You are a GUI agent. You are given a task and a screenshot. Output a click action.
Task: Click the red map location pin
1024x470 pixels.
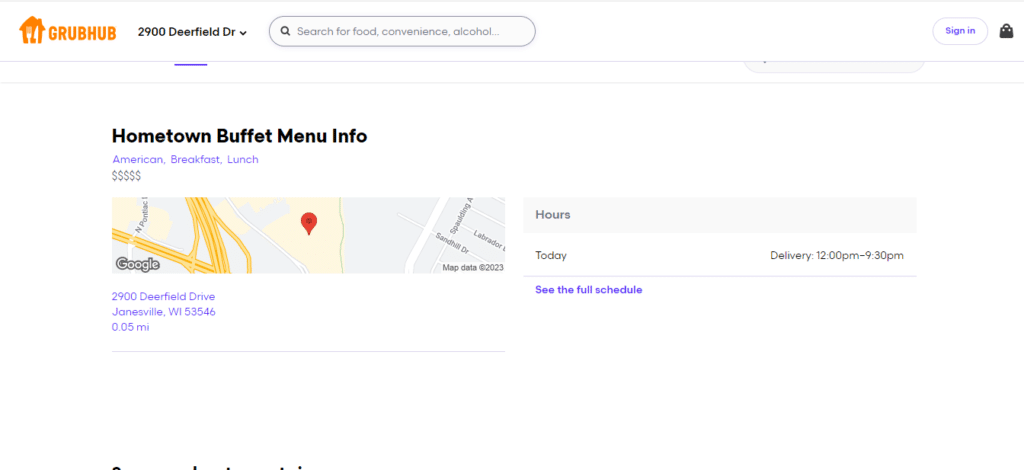click(309, 223)
